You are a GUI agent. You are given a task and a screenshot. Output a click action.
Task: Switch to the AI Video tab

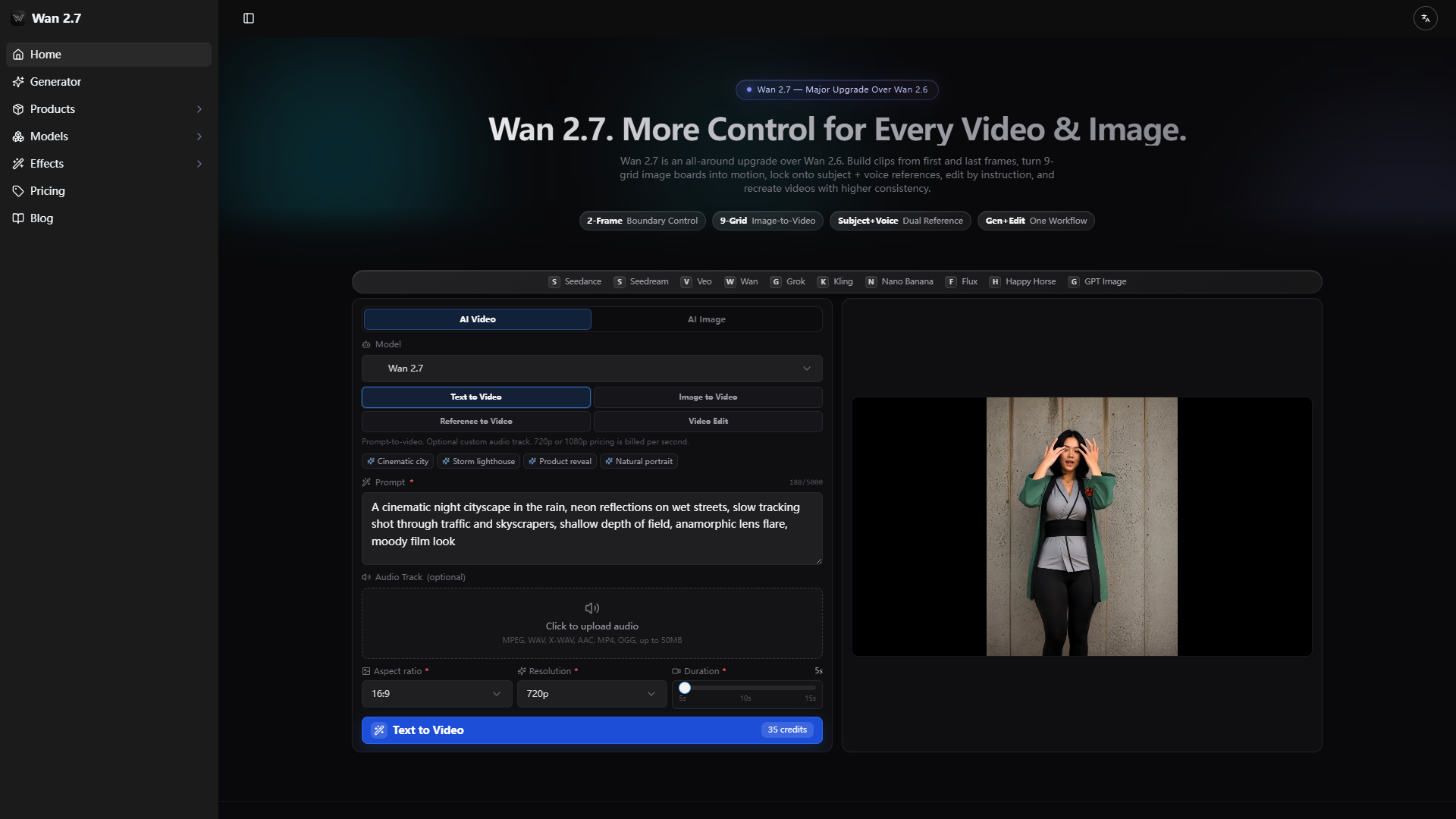pyautogui.click(x=478, y=319)
